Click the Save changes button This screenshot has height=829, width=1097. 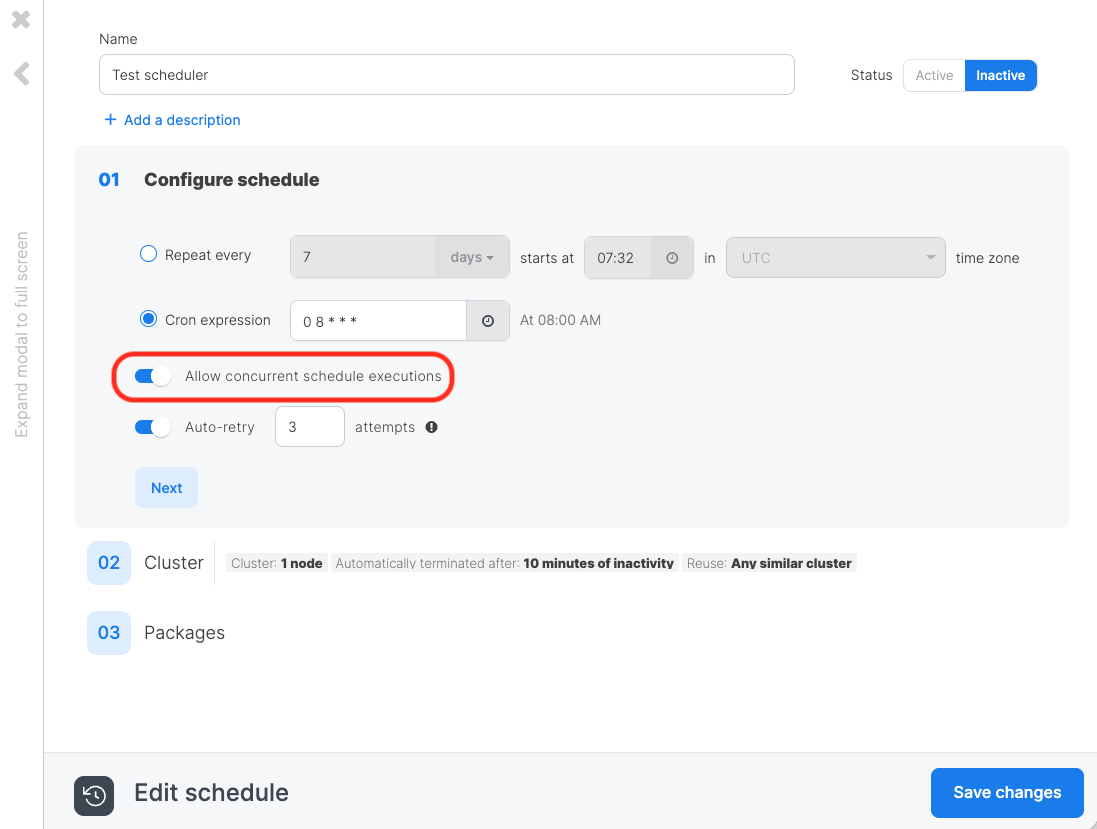pos(1006,793)
